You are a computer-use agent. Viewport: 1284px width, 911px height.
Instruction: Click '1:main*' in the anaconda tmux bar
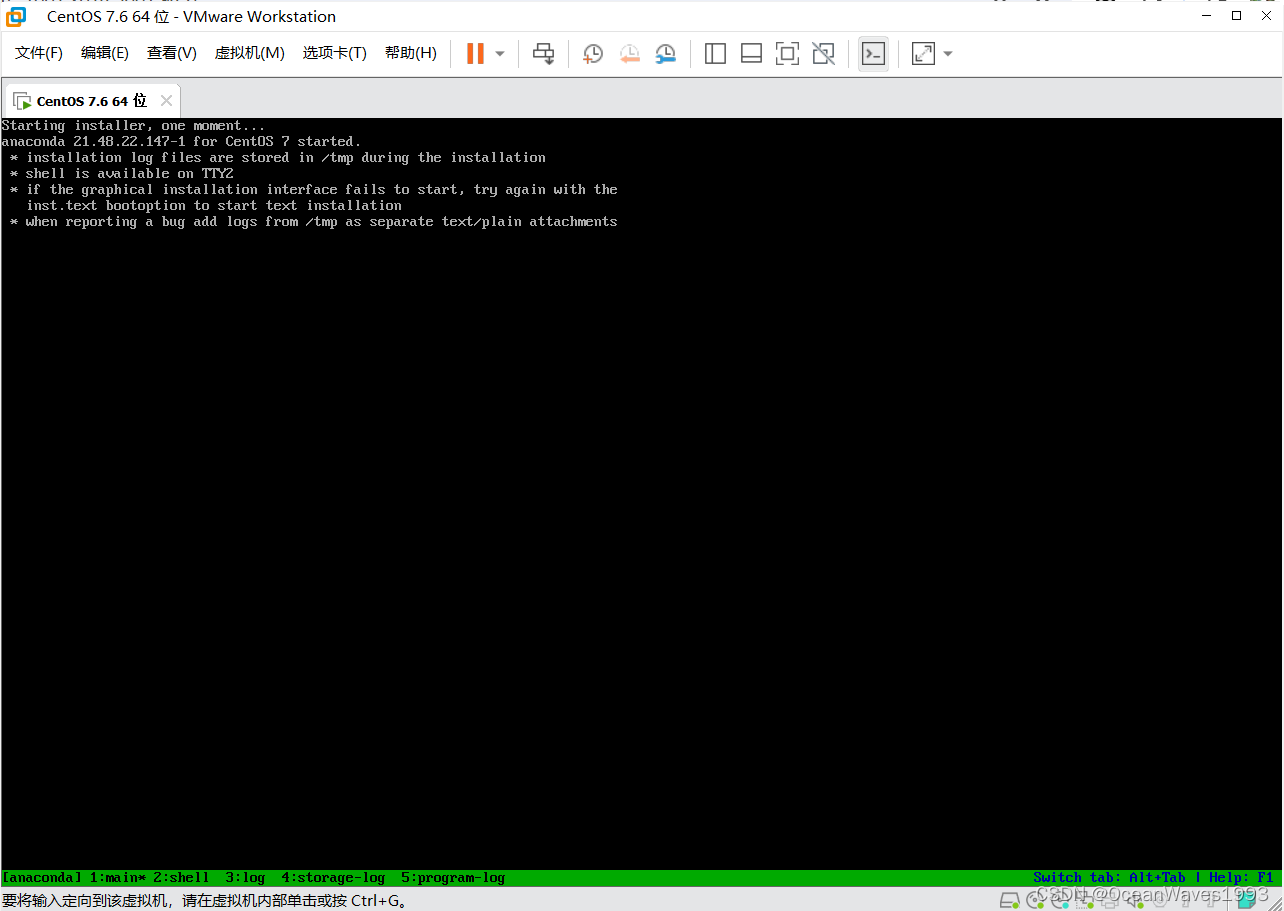[117, 878]
